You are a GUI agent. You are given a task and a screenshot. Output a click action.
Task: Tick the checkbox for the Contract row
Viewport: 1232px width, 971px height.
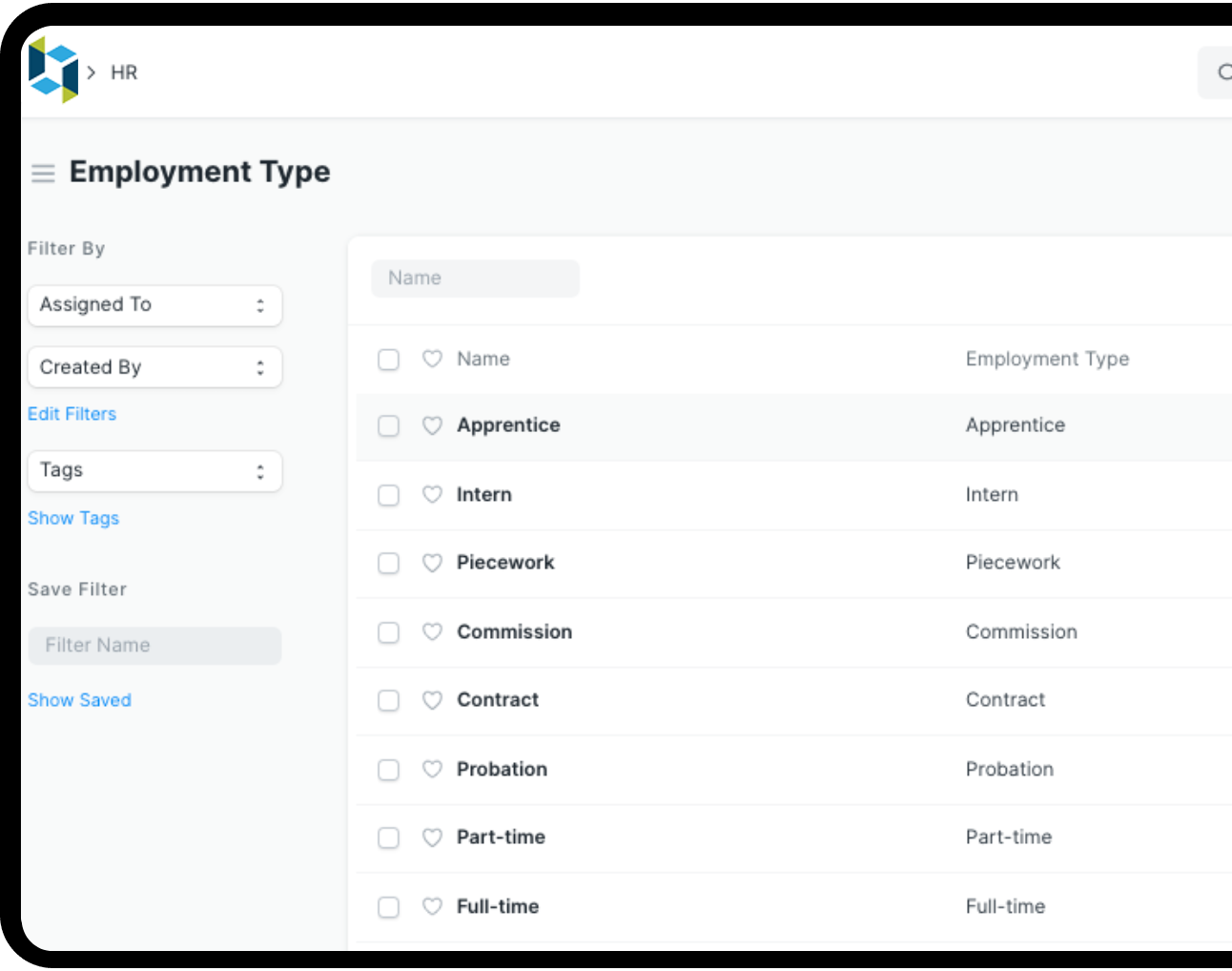click(x=388, y=700)
